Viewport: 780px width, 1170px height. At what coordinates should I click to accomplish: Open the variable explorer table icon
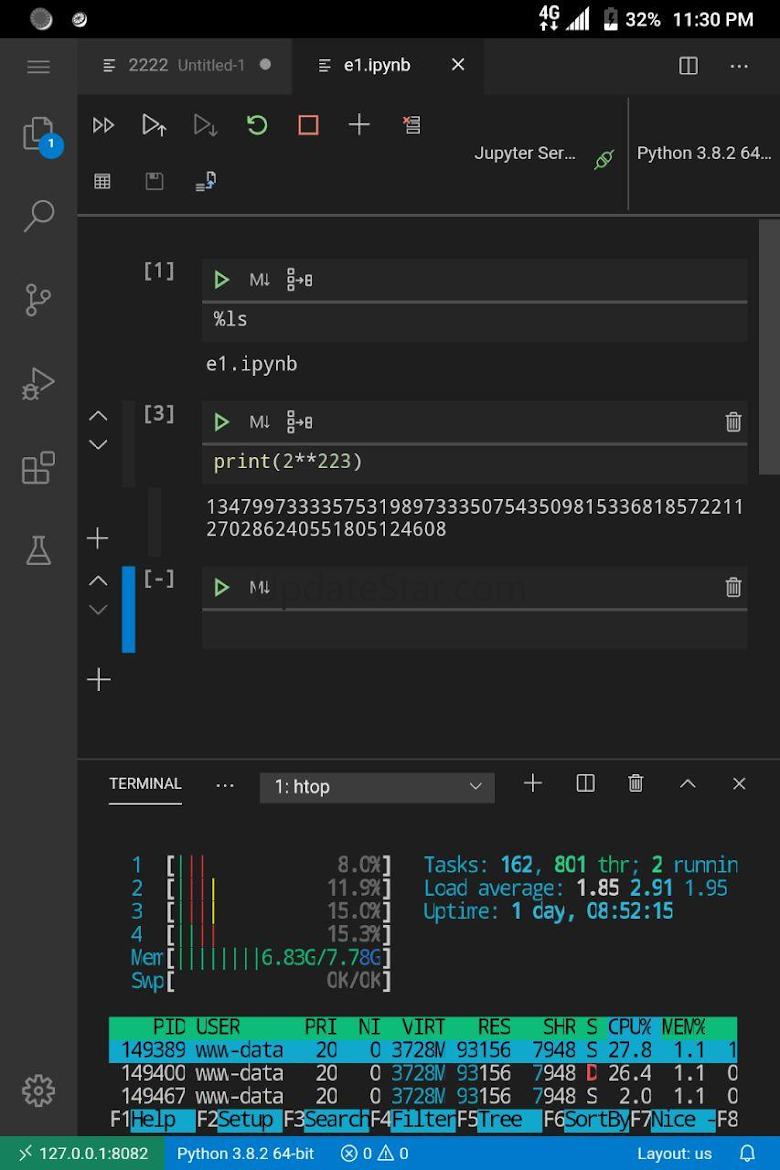tap(102, 181)
